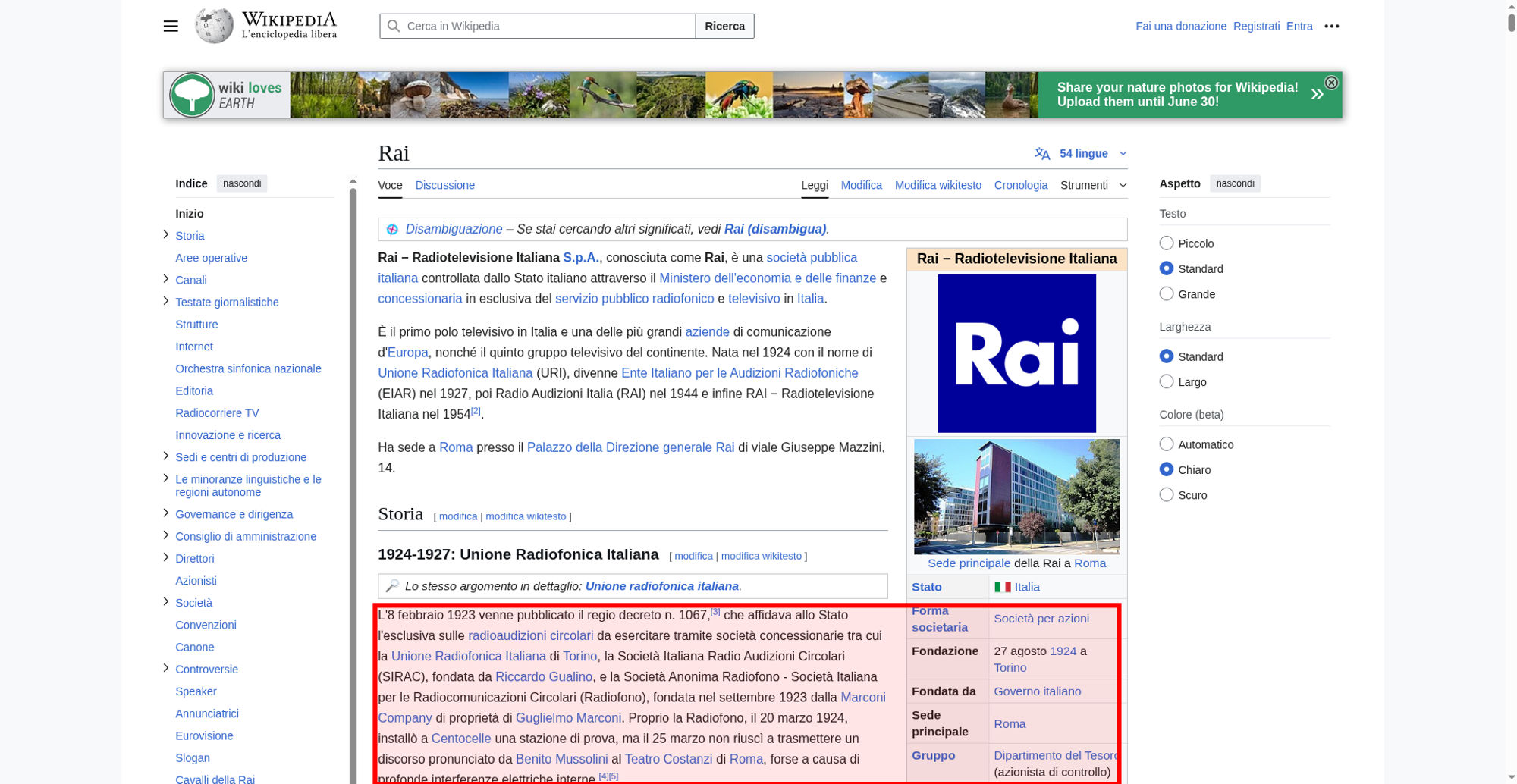Screen dimensions: 1517x784
Task: Click the banner's double-arrow icon
Action: [x=1317, y=94]
